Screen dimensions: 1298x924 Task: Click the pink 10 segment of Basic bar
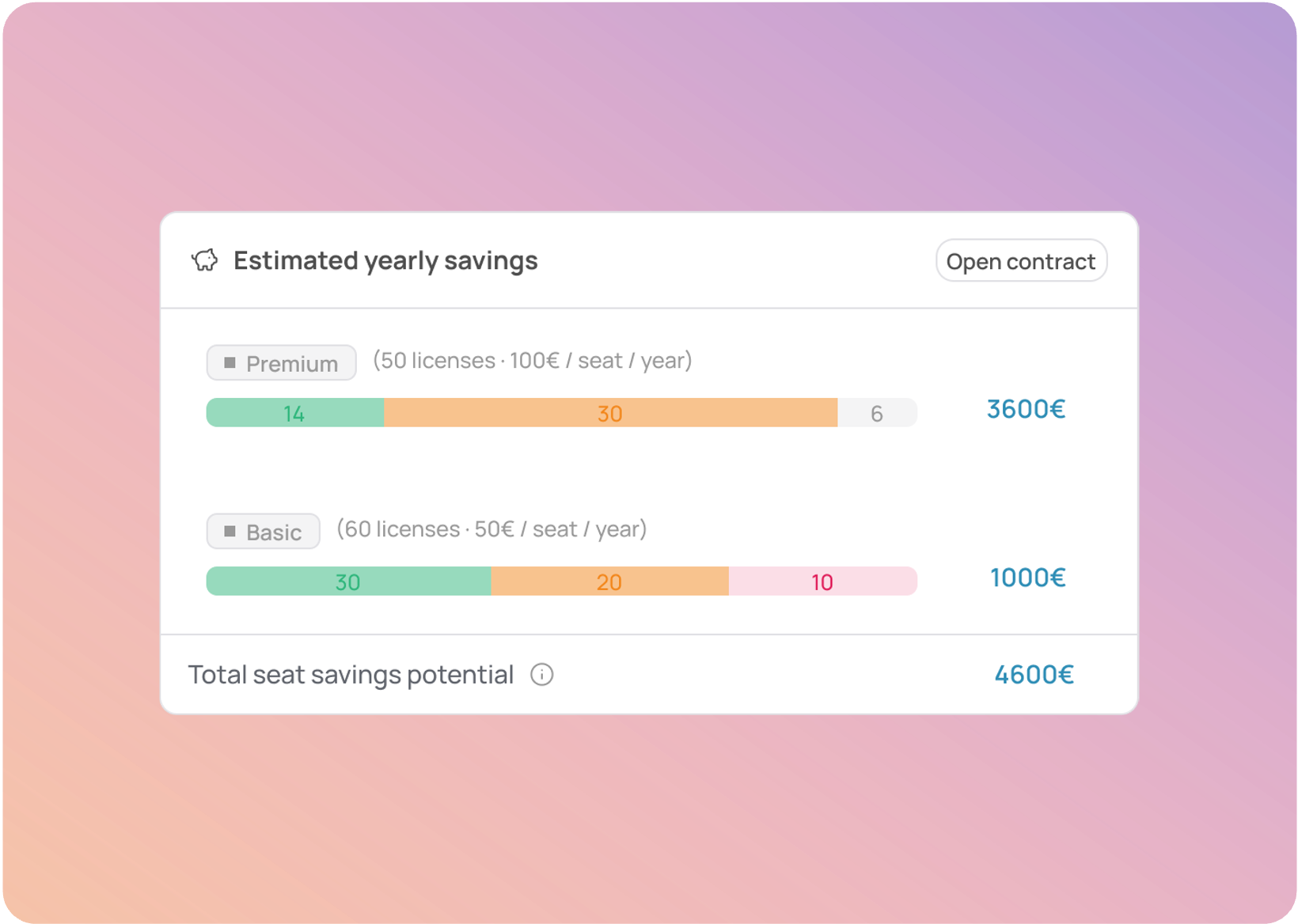(822, 581)
